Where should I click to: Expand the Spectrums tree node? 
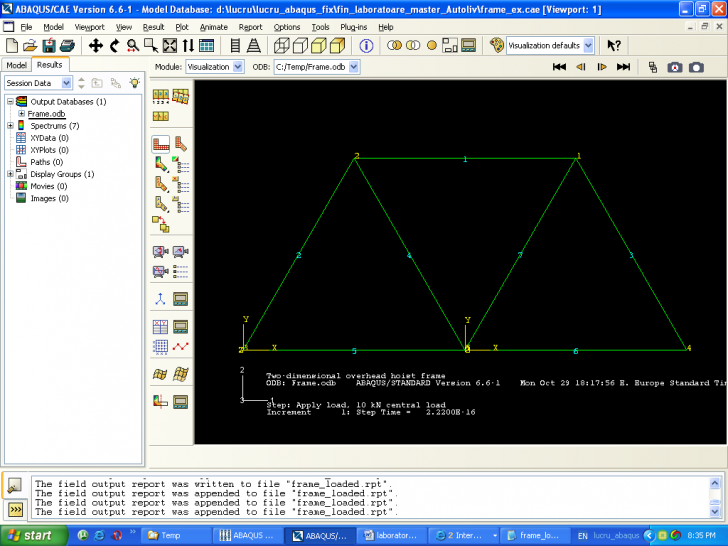click(x=10, y=126)
